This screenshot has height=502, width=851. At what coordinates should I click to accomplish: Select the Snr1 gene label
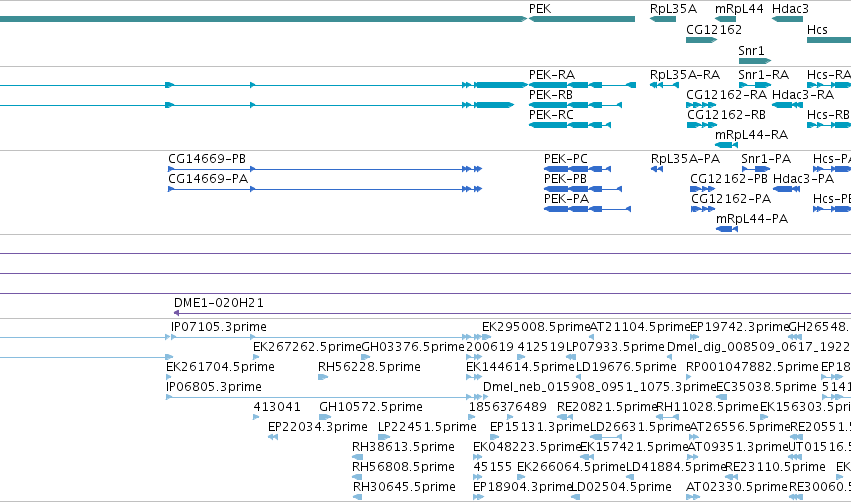click(x=751, y=50)
